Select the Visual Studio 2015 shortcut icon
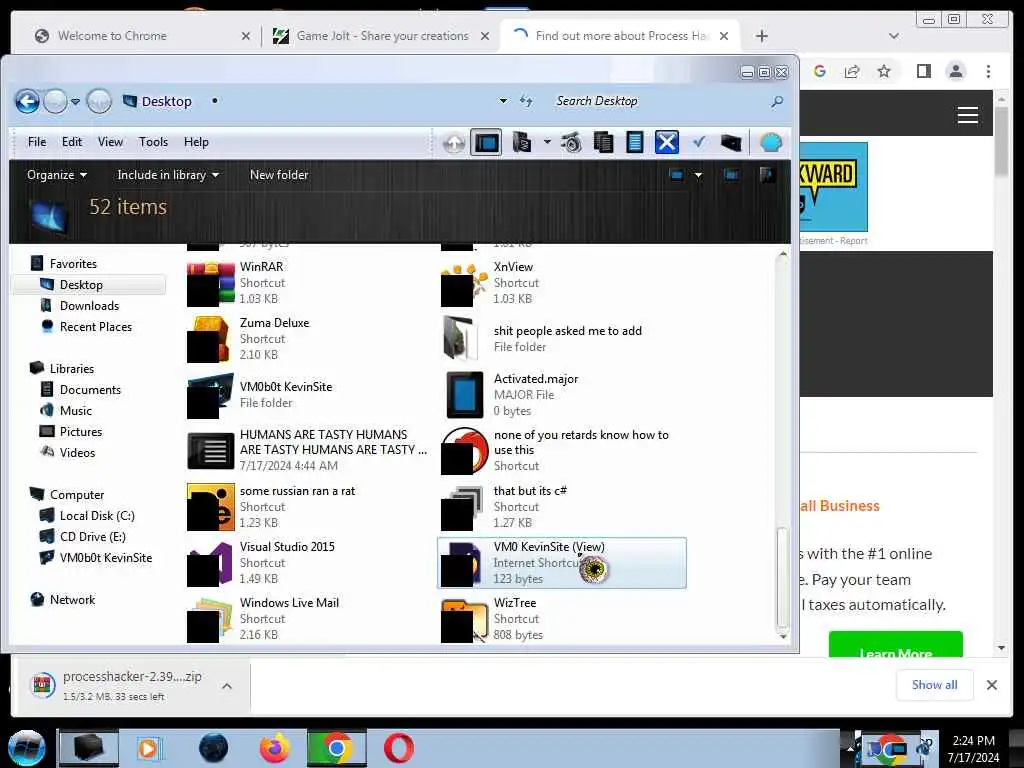 pos(210,563)
